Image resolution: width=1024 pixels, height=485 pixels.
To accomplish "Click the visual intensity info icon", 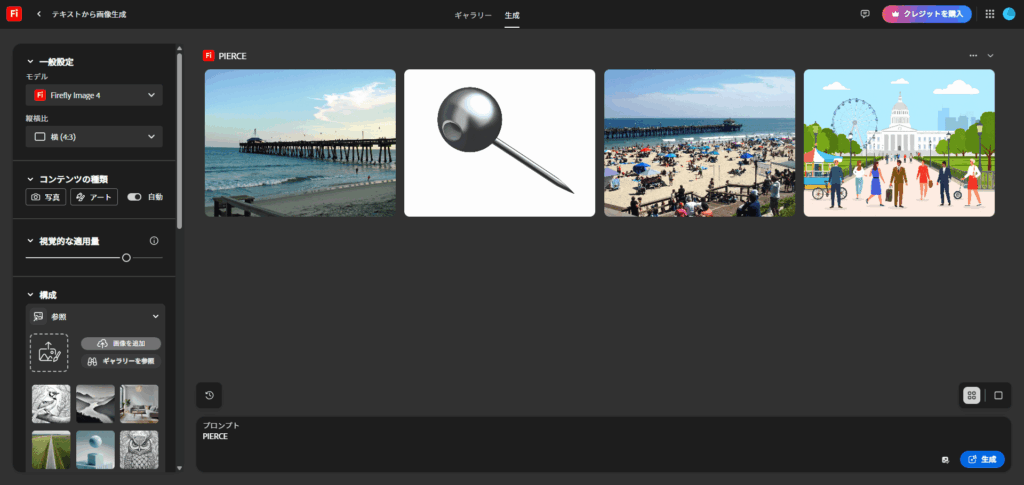I will click(154, 241).
